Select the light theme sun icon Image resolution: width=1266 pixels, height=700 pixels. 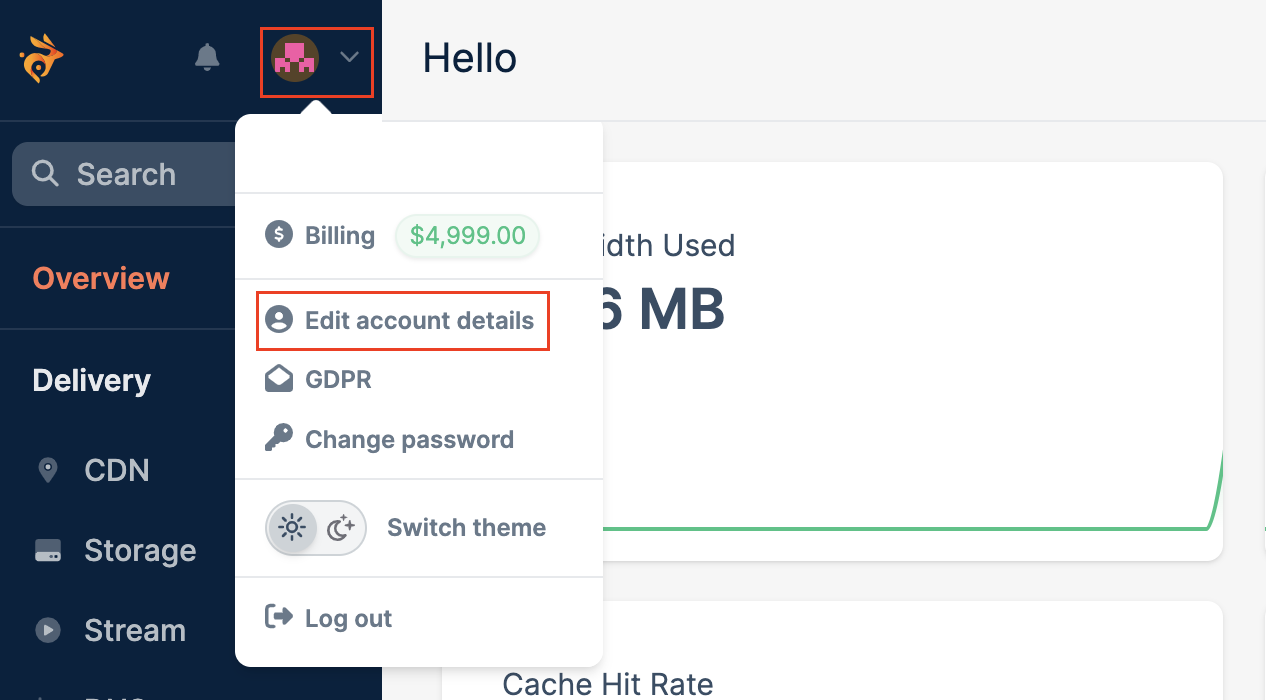[x=292, y=528]
